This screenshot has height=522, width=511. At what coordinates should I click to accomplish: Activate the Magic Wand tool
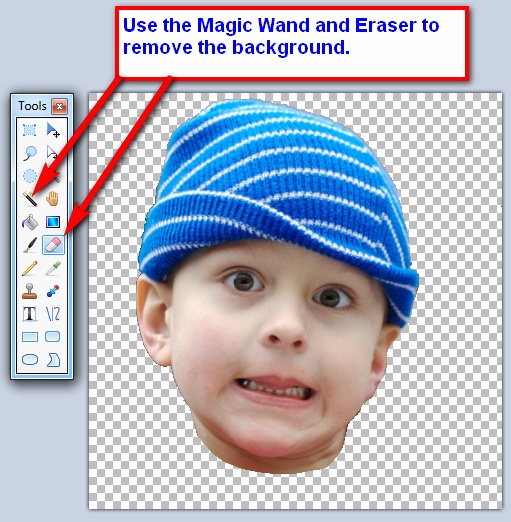tap(30, 199)
